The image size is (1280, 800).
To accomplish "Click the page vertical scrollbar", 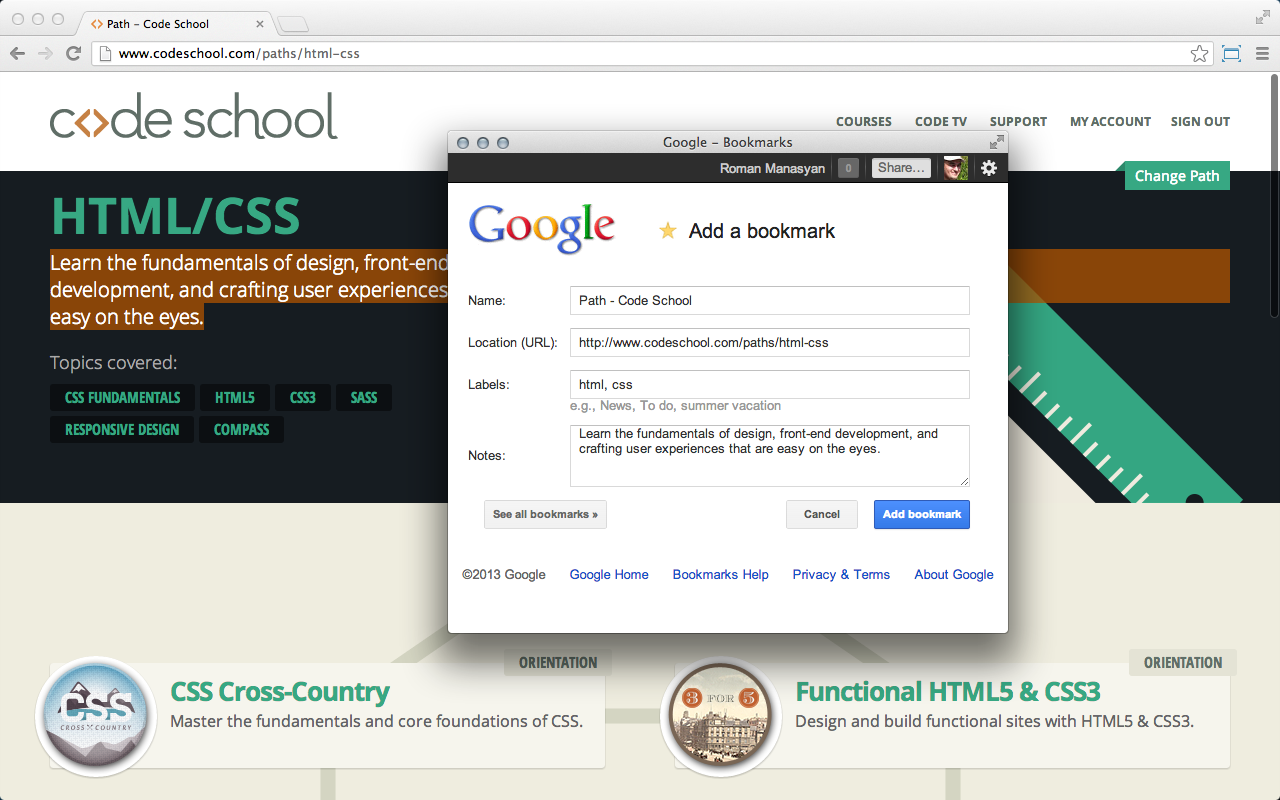I will click(x=1273, y=195).
